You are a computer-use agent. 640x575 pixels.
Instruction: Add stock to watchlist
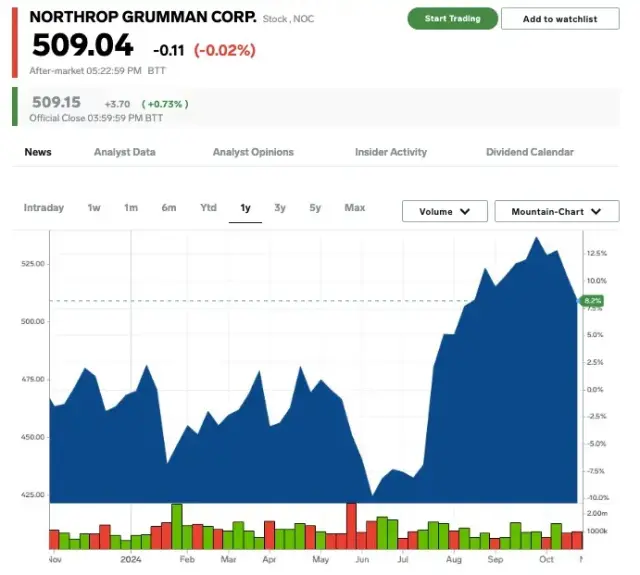pyautogui.click(x=559, y=19)
